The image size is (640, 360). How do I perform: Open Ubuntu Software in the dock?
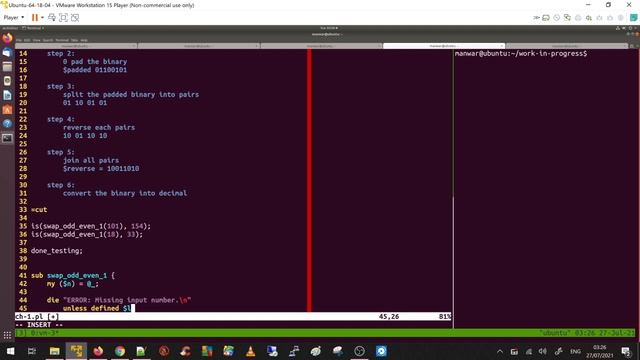(x=7, y=109)
